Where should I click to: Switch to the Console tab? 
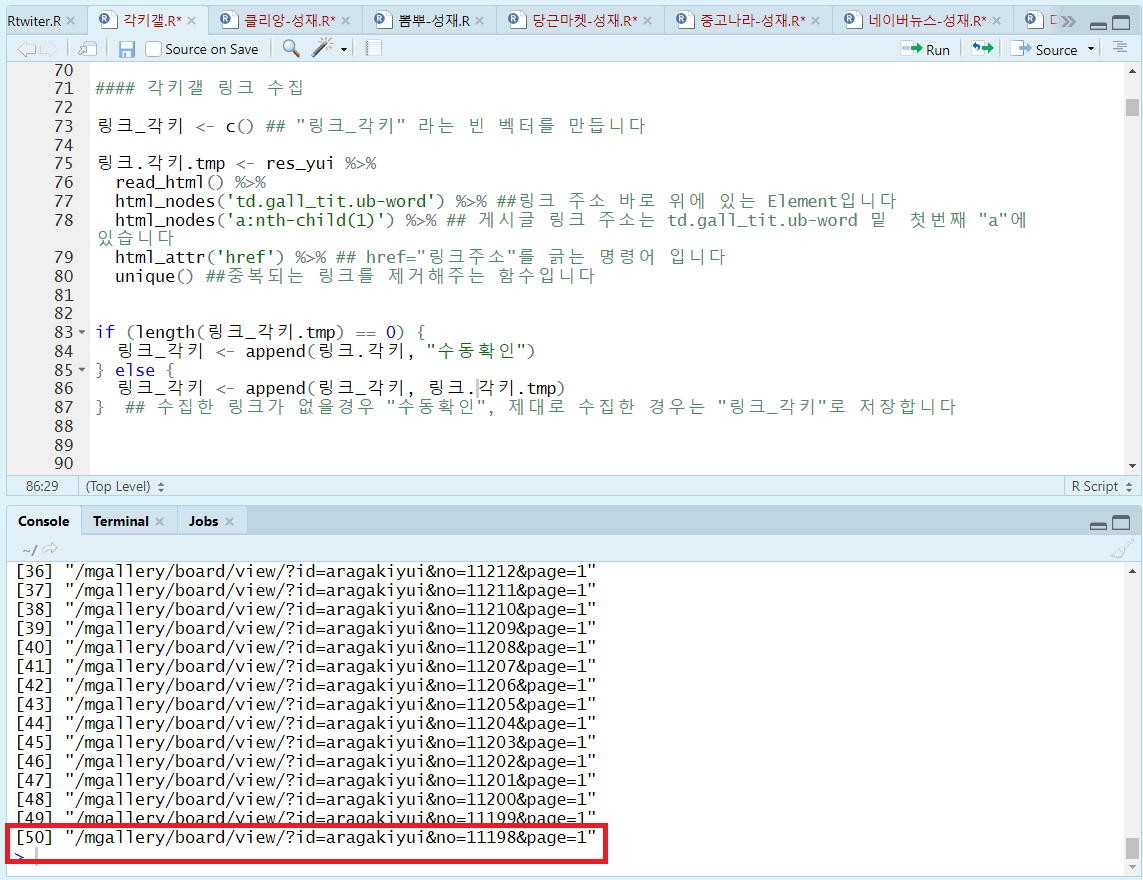click(x=44, y=521)
